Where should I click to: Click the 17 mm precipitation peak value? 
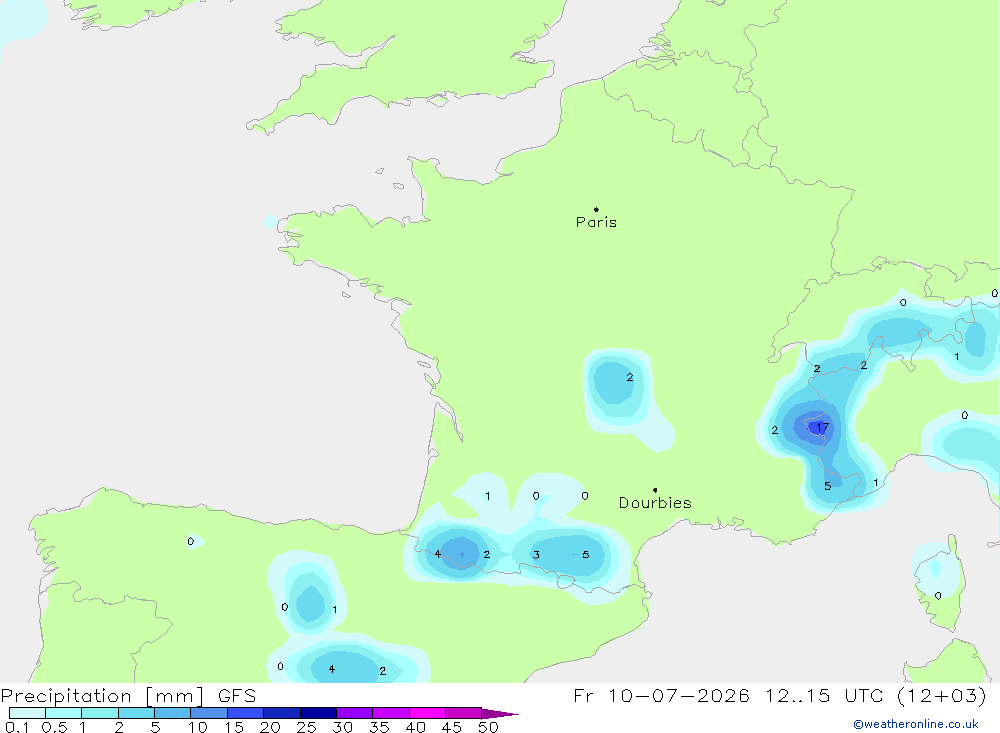[823, 427]
